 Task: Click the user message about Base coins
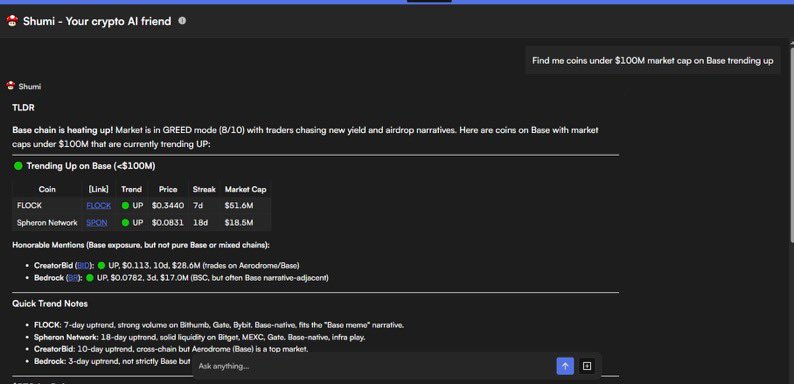coord(653,61)
